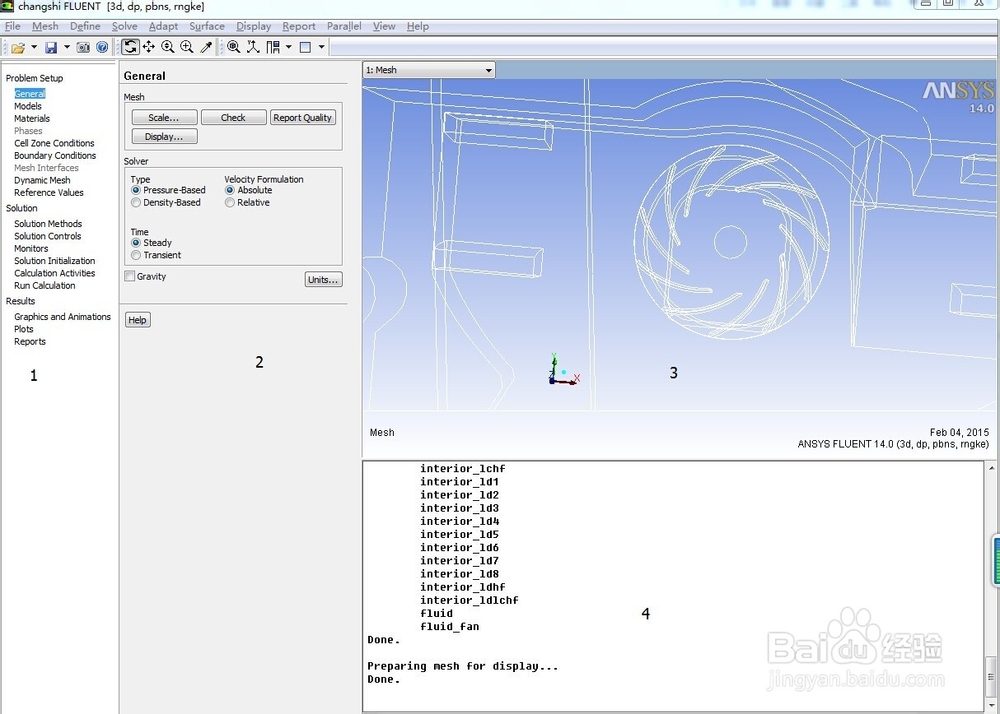Screen dimensions: 1000x714
Task: Open the dropdown arrow beside the folder icon
Action: [34, 47]
